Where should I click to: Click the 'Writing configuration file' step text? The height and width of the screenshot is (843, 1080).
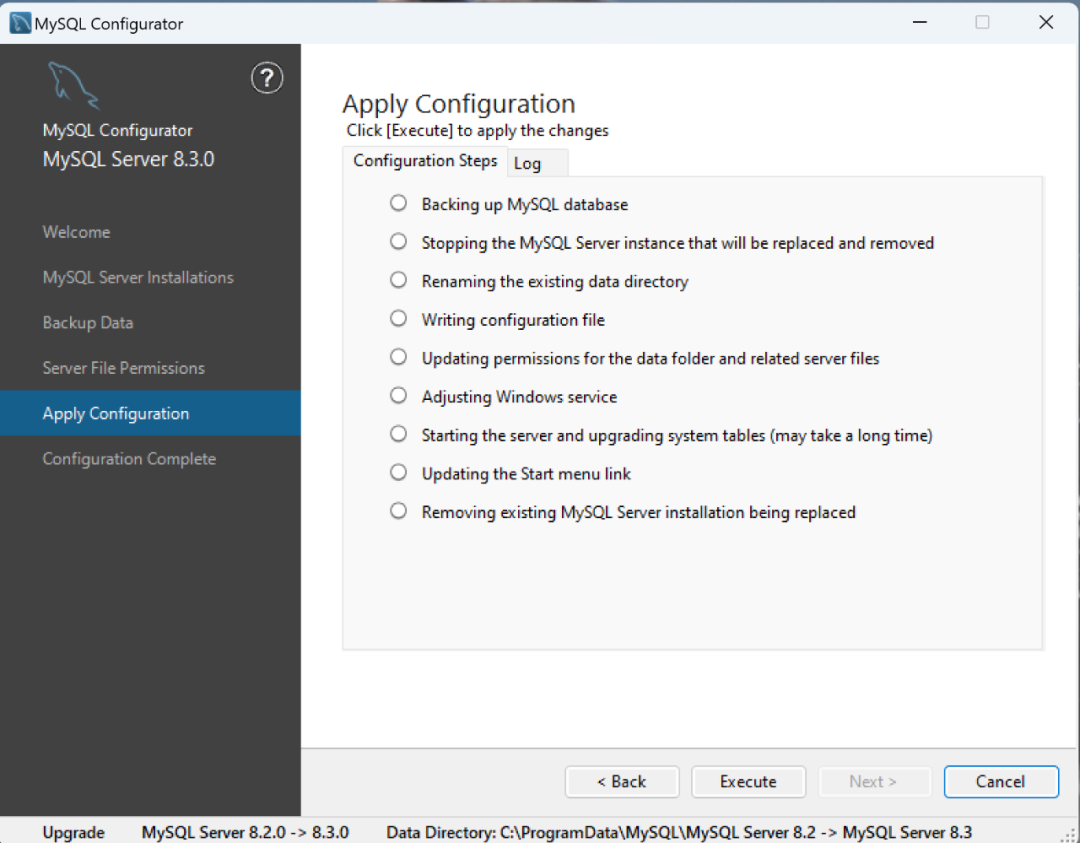point(513,320)
